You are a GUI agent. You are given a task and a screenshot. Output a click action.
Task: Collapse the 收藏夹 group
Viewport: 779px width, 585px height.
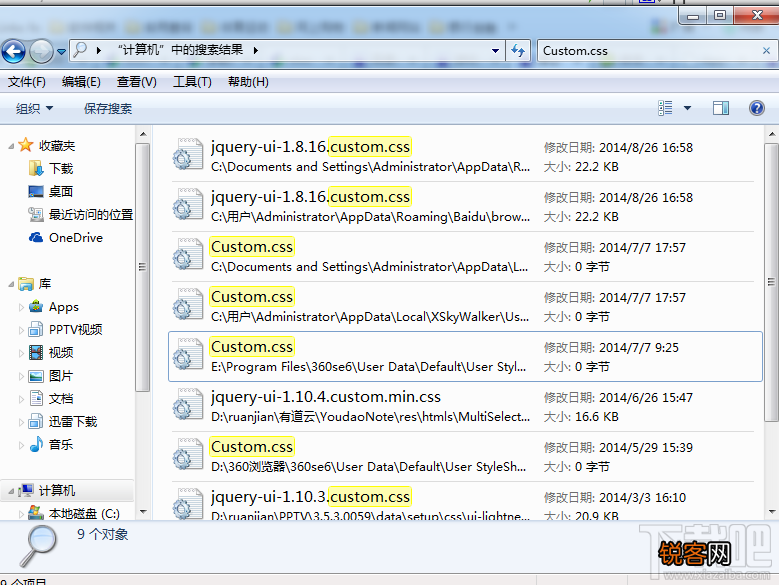click(x=11, y=146)
